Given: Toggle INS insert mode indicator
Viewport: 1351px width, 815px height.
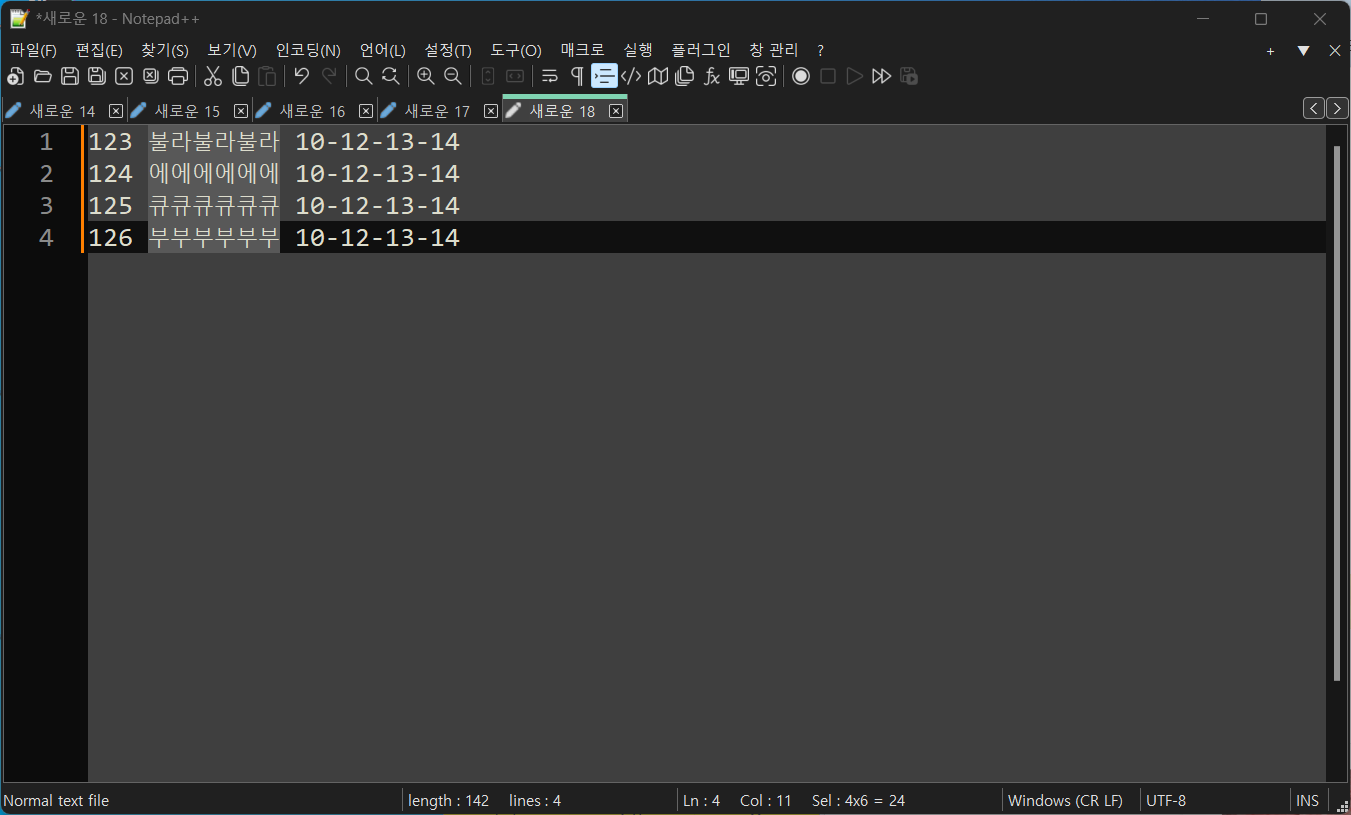Looking at the screenshot, I should pos(1307,801).
